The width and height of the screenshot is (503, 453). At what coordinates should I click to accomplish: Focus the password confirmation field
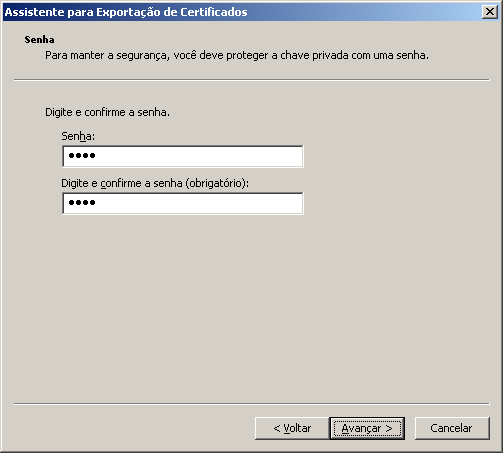[x=183, y=203]
